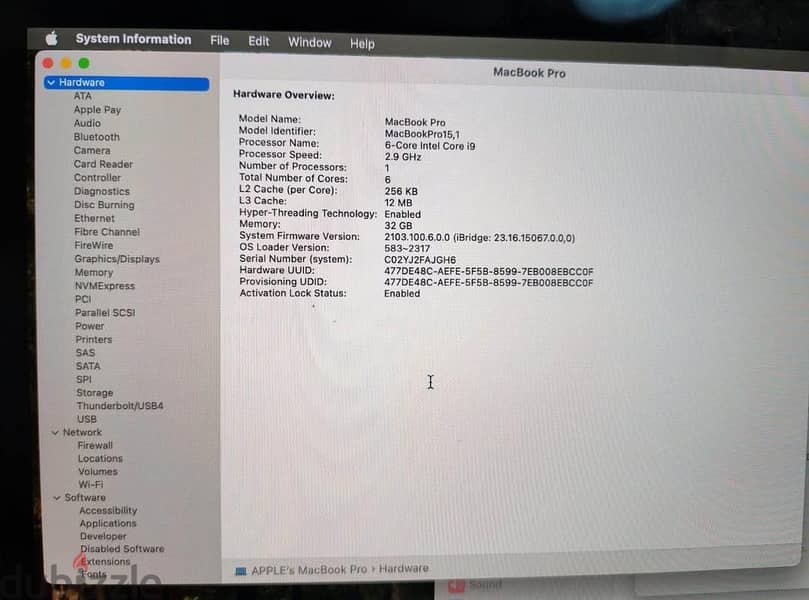The height and width of the screenshot is (600, 809).
Task: Select PCI in the sidebar
Action: pos(83,299)
